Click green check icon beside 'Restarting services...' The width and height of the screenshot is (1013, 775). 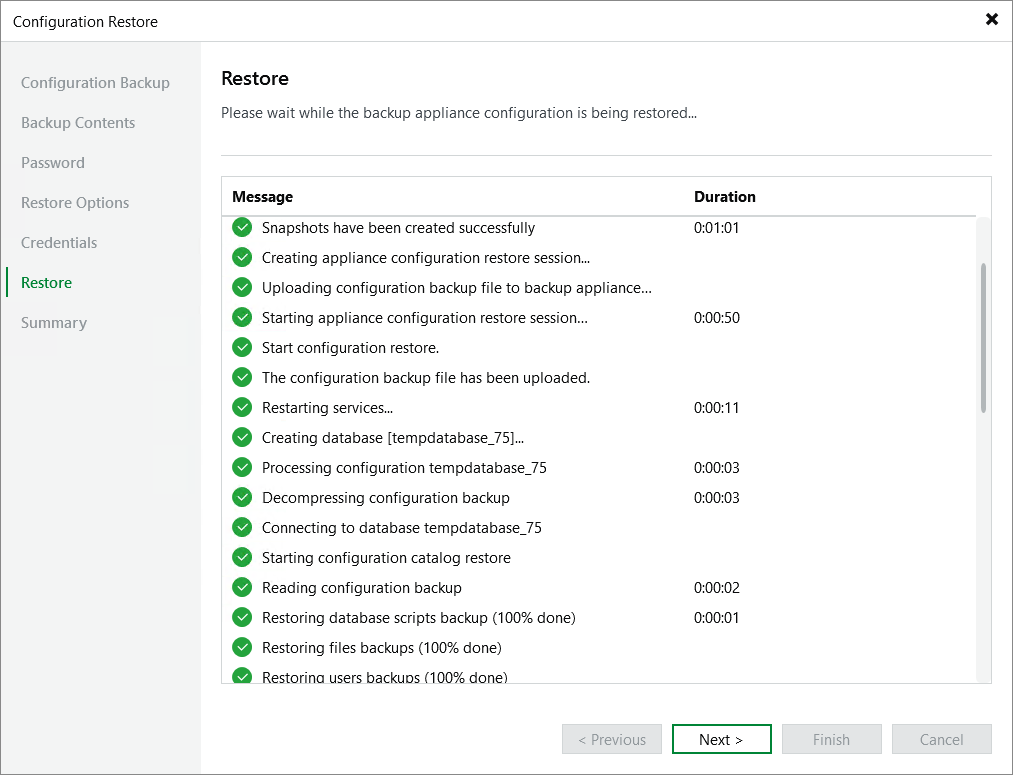point(242,407)
